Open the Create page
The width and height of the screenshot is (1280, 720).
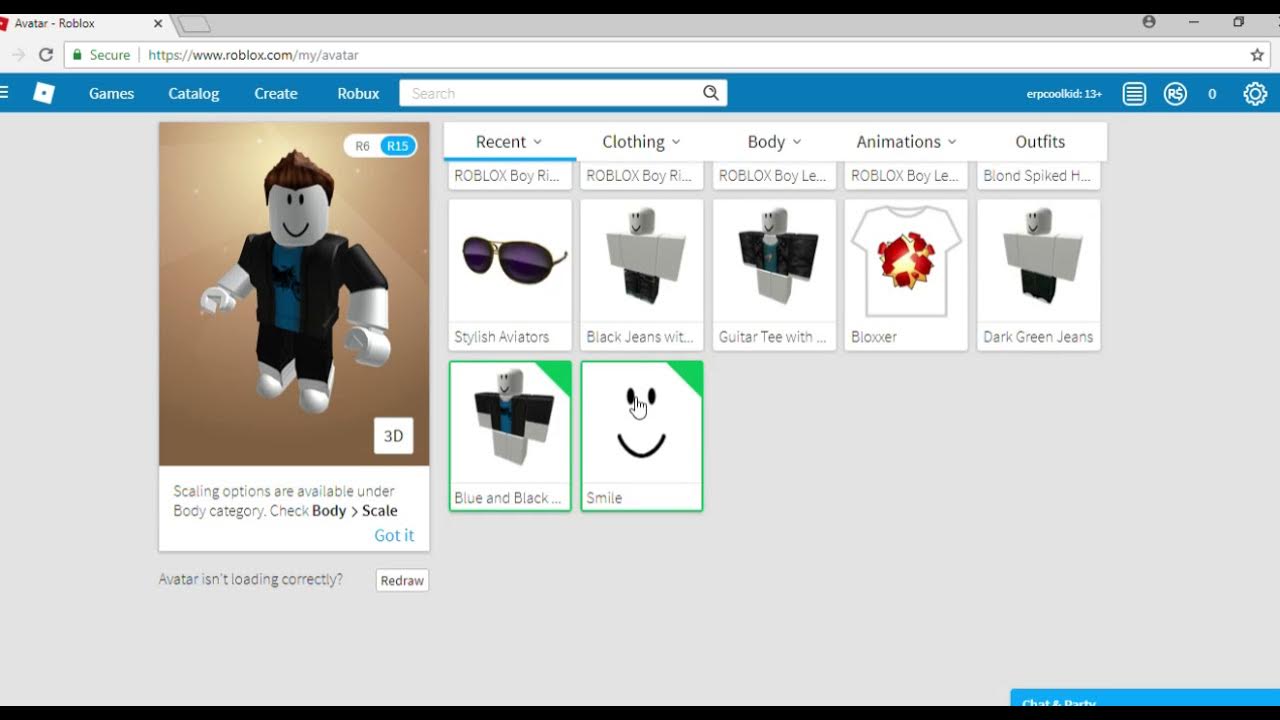[276, 93]
